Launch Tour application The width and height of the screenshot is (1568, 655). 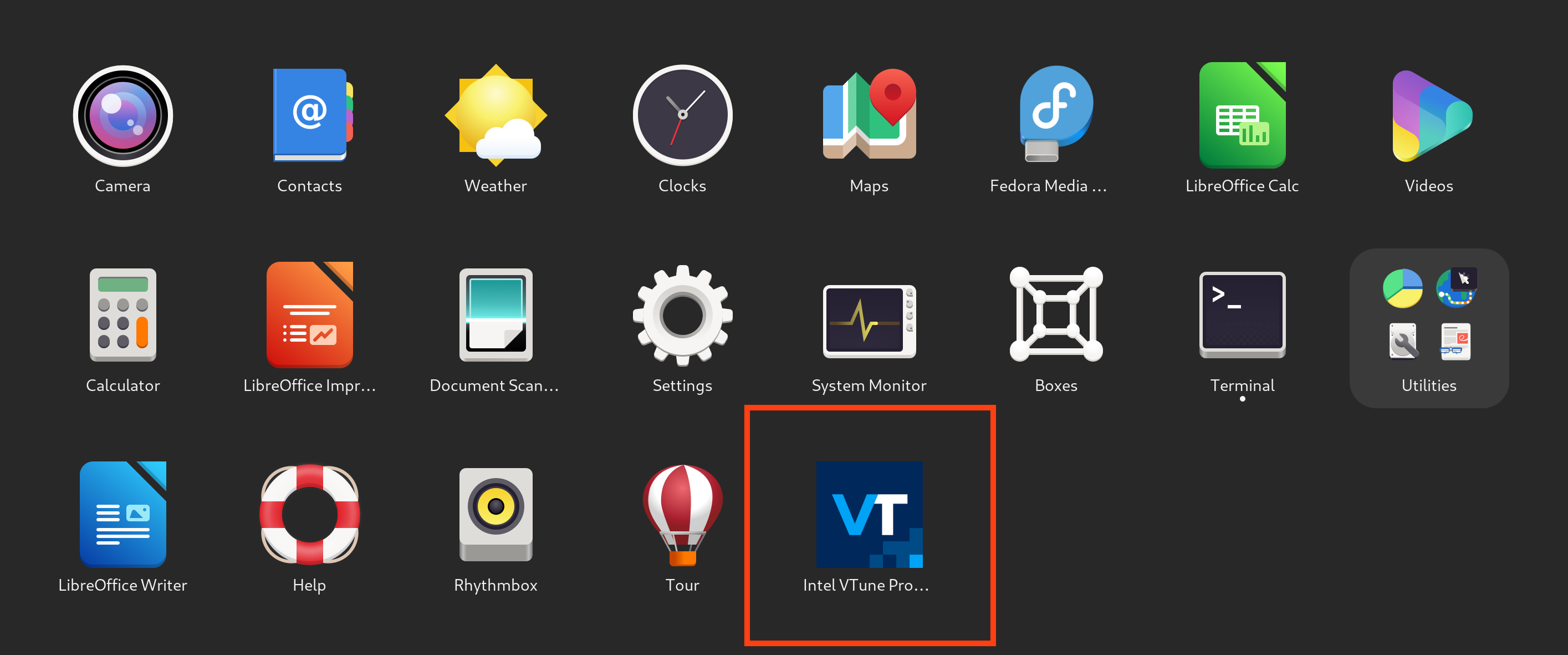click(x=679, y=514)
